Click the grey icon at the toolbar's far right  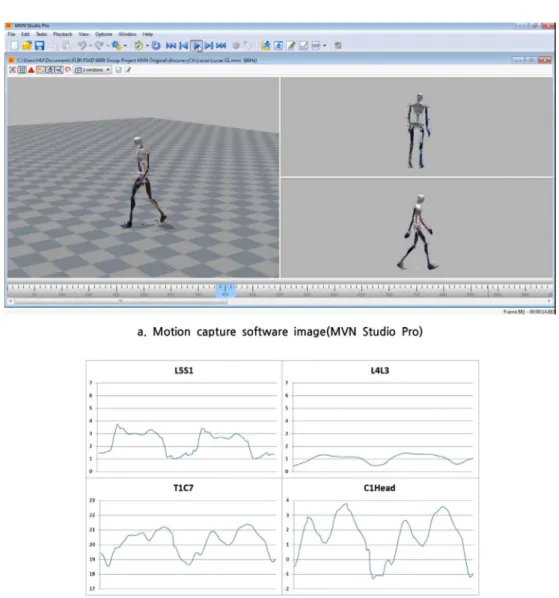pos(338,46)
